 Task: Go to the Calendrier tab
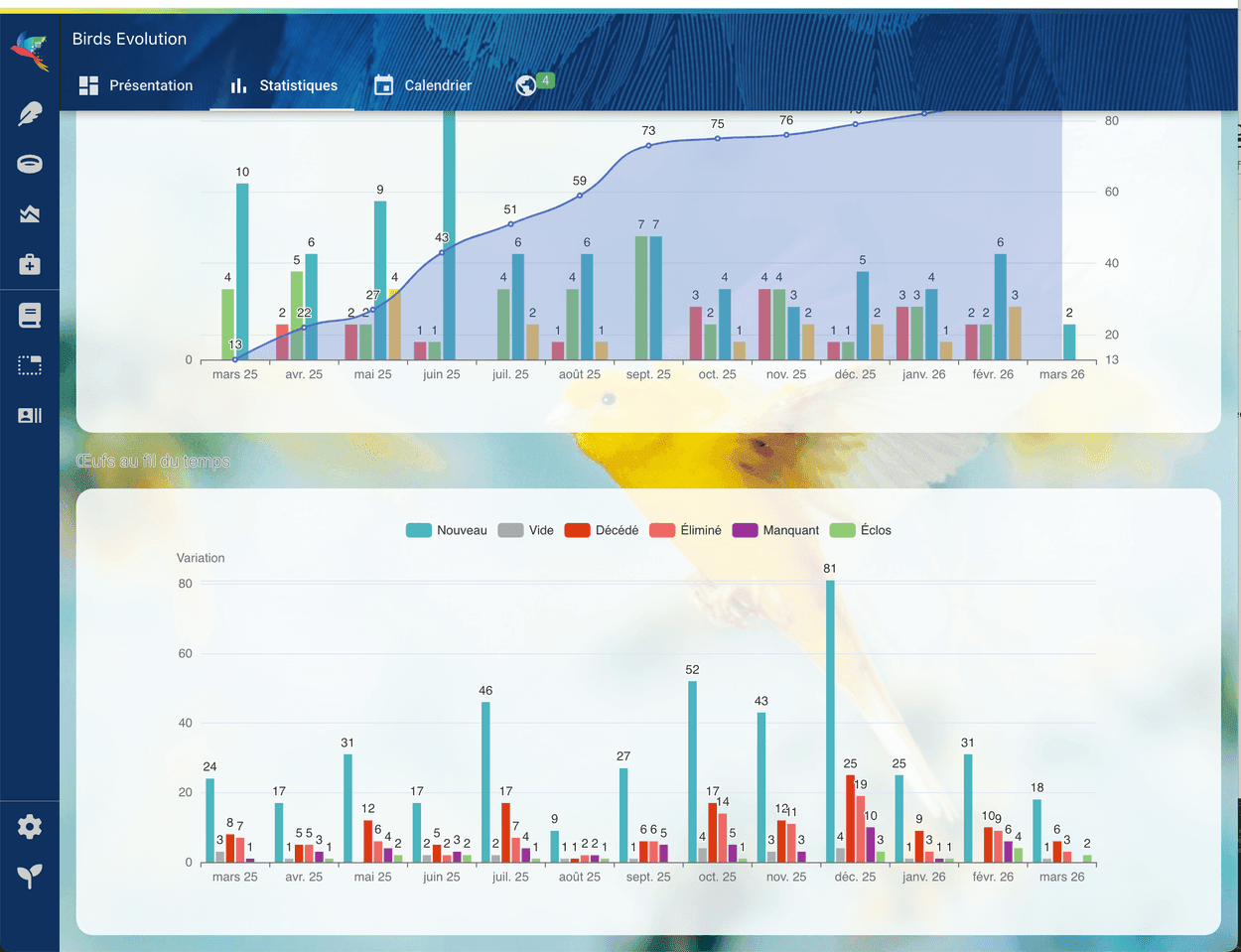point(423,85)
